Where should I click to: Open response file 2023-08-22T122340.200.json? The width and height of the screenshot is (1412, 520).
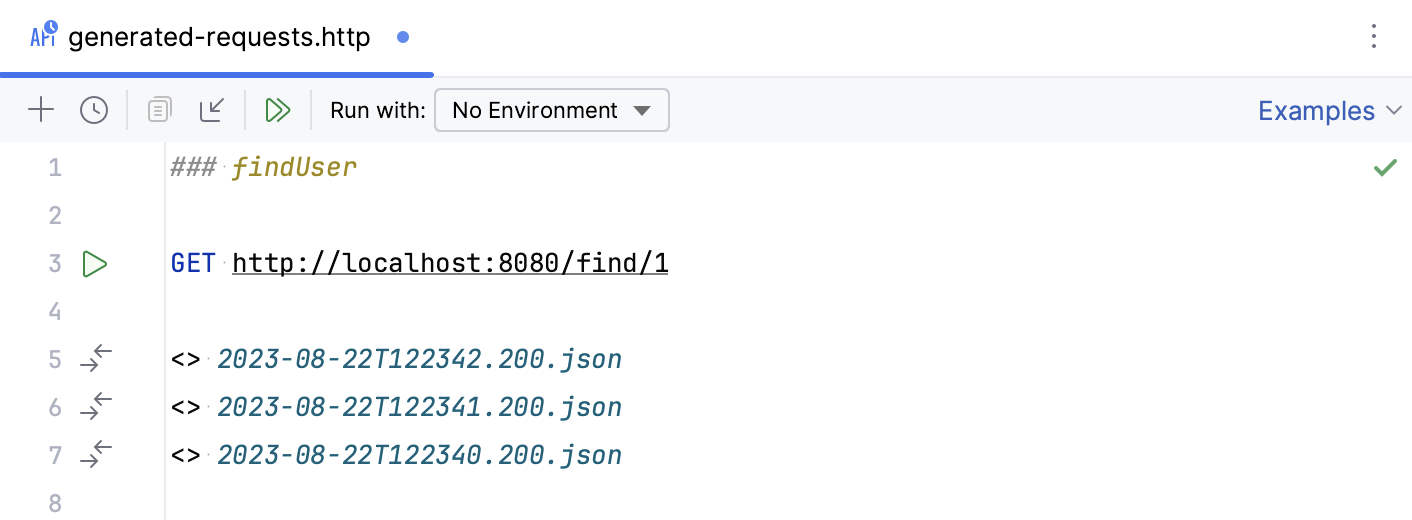coord(419,455)
